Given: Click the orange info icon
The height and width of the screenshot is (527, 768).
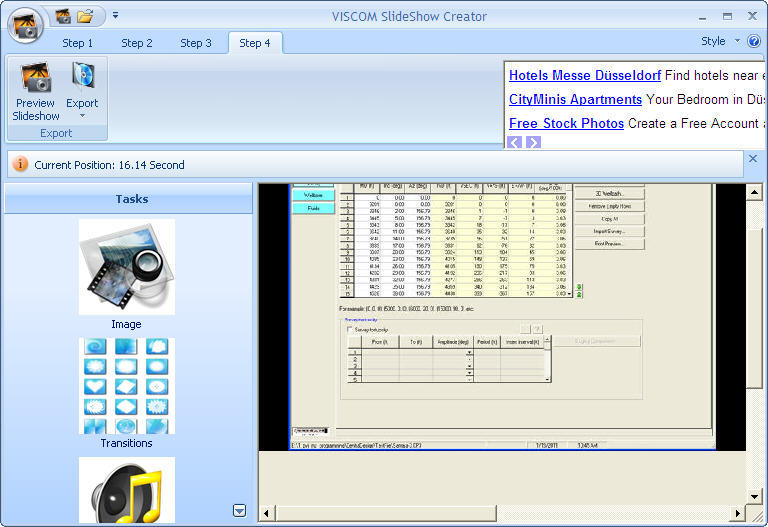Looking at the screenshot, I should point(20,164).
